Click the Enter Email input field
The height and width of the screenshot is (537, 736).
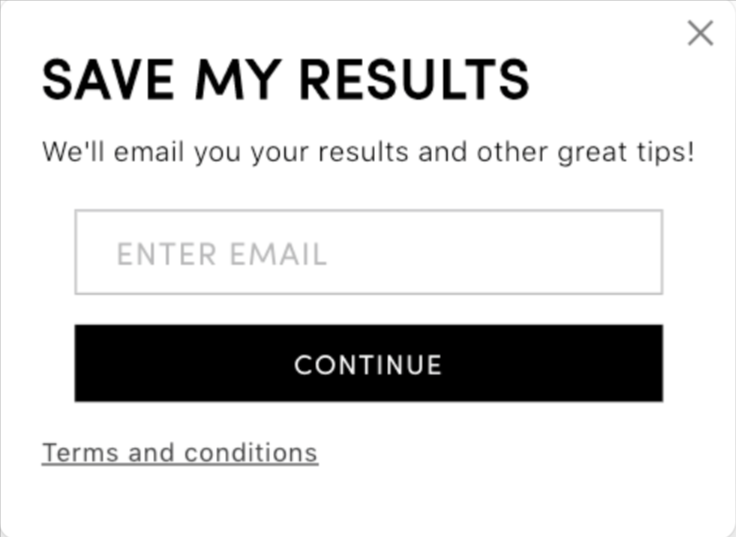click(368, 252)
